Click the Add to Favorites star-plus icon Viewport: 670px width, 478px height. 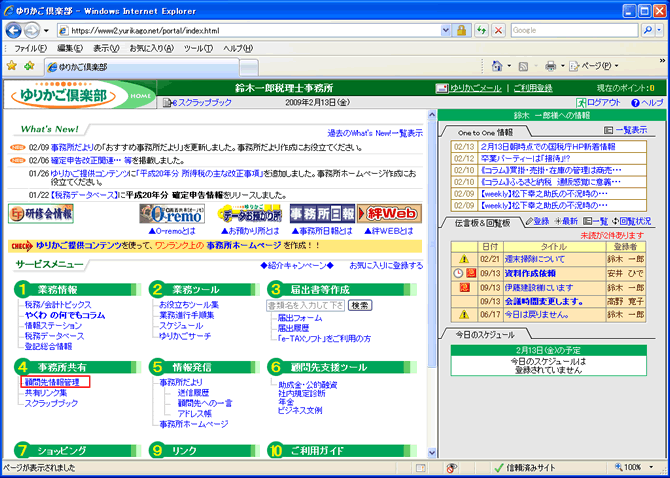(x=29, y=66)
